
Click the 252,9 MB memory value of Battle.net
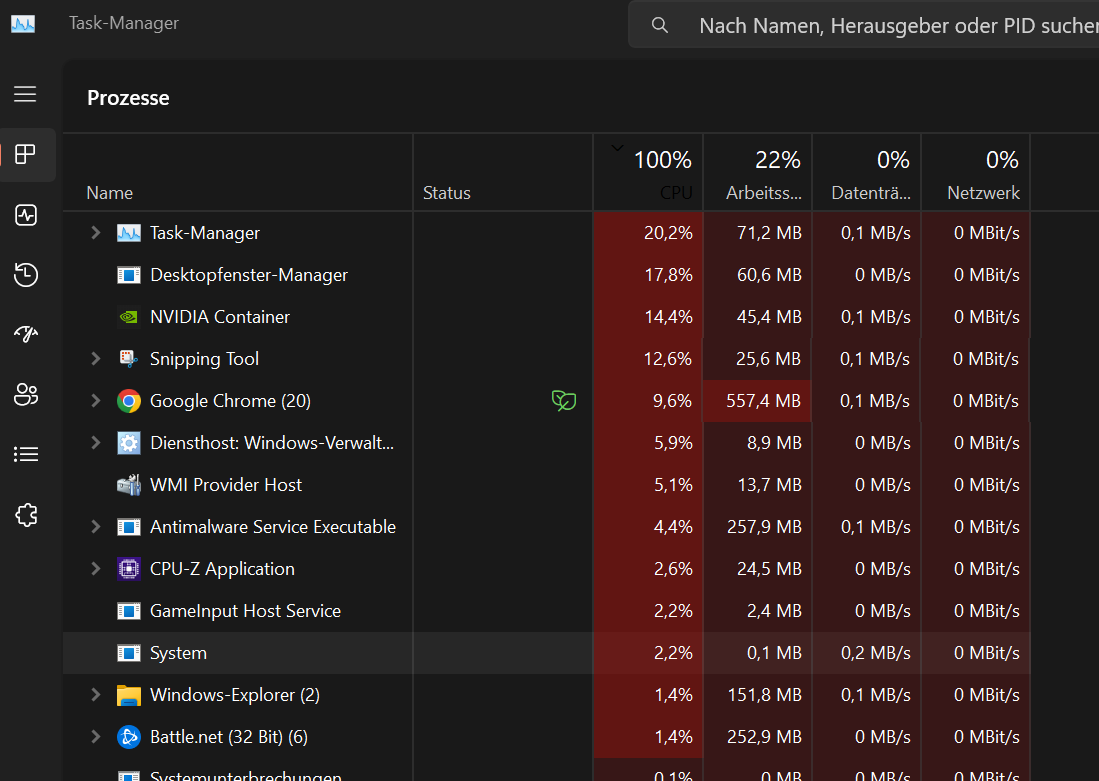pos(764,737)
